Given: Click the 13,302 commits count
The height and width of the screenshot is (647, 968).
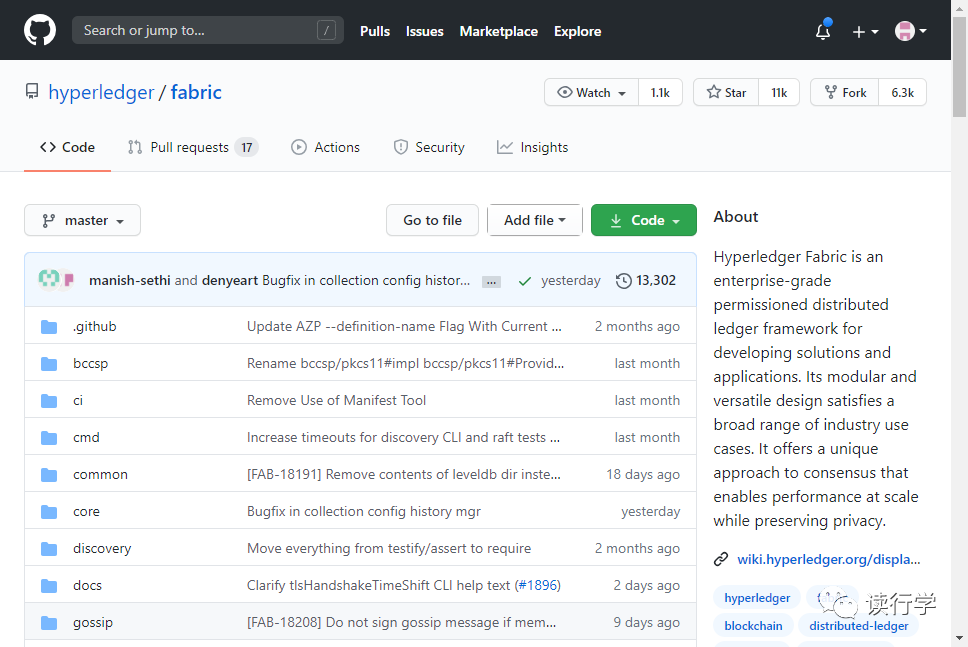Looking at the screenshot, I should pyautogui.click(x=656, y=280).
